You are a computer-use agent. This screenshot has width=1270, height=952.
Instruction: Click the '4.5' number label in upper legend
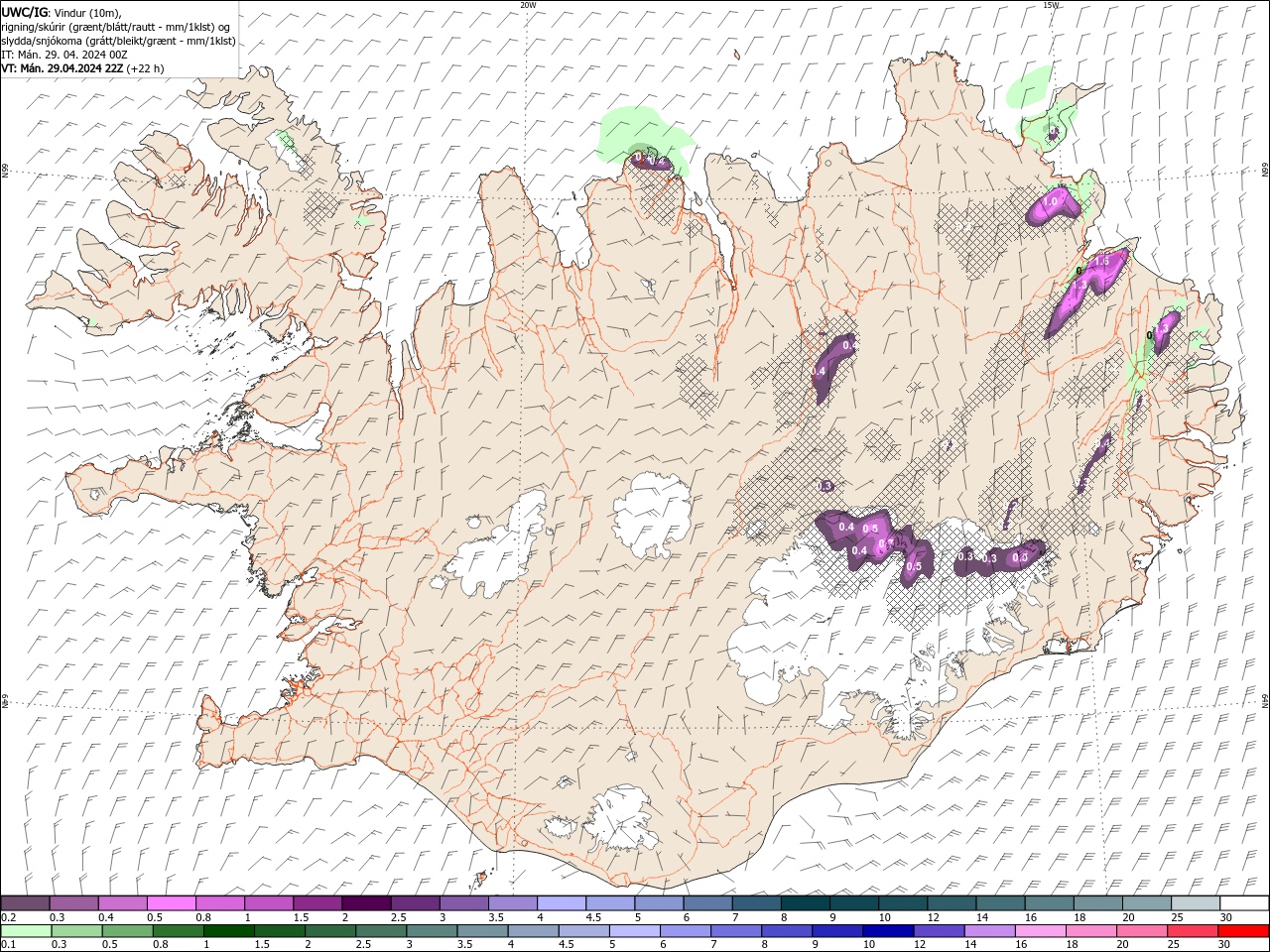[593, 917]
